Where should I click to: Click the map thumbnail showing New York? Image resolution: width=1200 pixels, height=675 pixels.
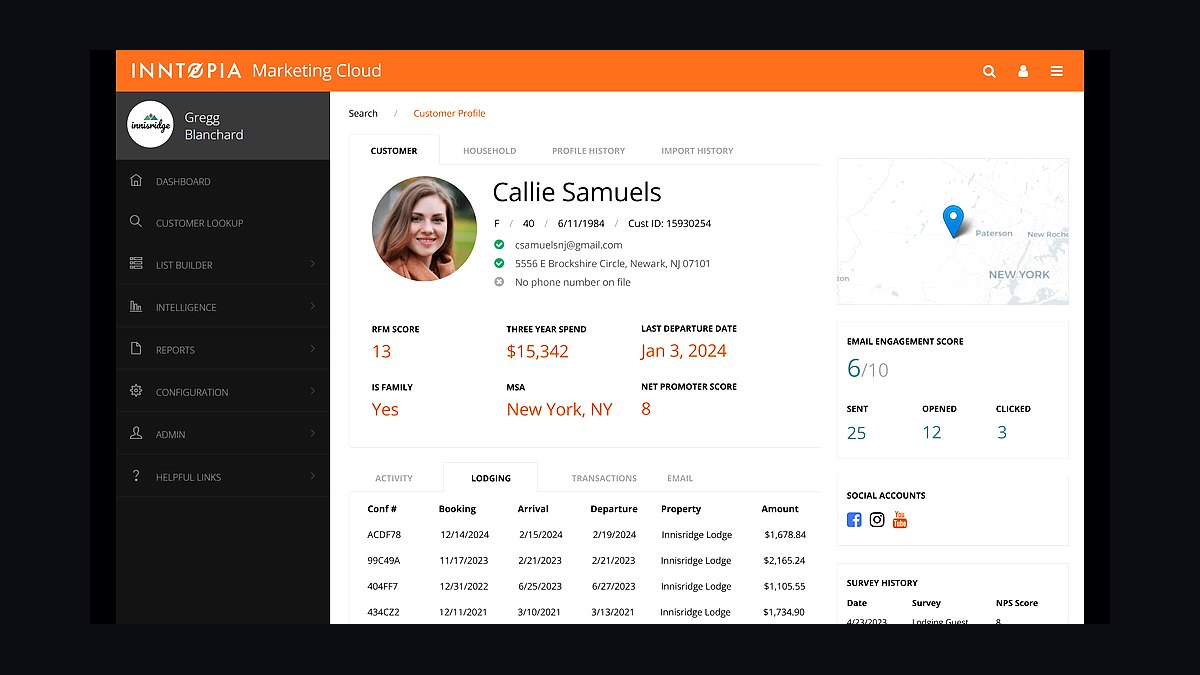(953, 231)
